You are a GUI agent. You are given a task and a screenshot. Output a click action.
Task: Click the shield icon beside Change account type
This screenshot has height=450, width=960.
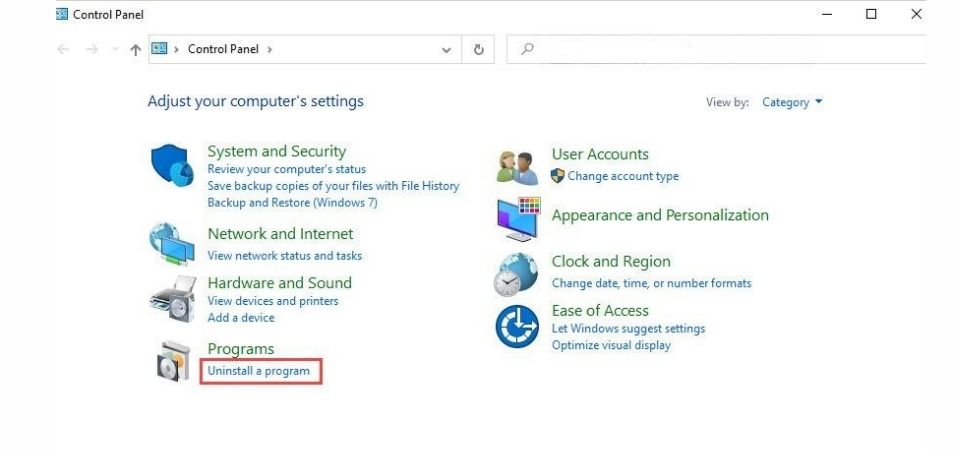557,176
